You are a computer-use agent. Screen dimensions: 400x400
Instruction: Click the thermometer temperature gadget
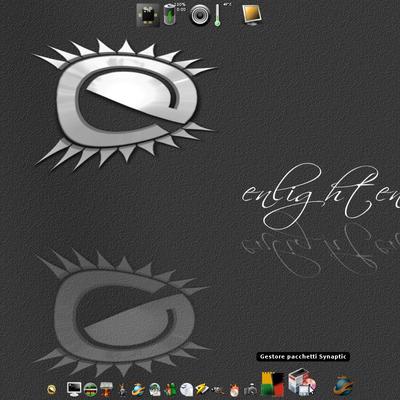pos(218,15)
